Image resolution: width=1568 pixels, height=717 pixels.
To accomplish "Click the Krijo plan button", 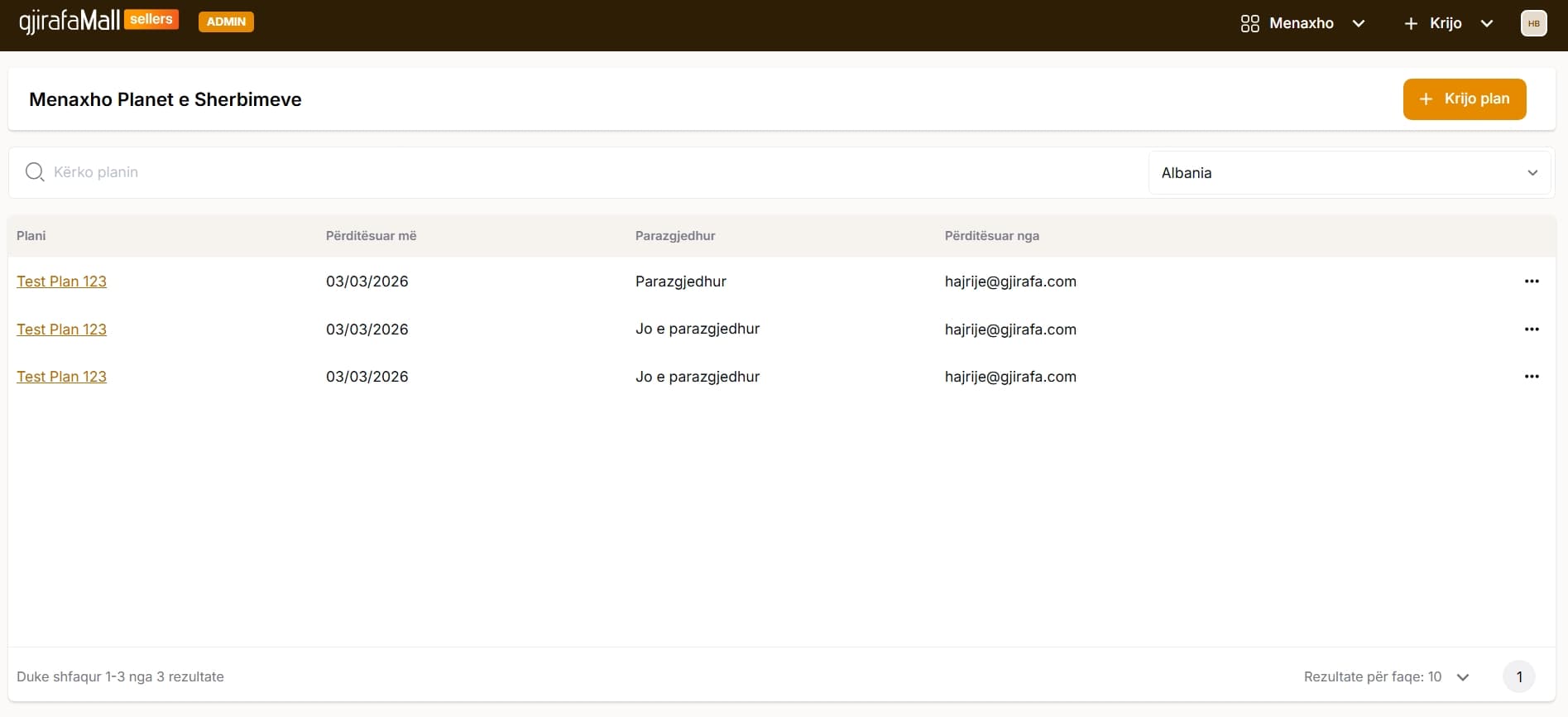I will click(1465, 99).
